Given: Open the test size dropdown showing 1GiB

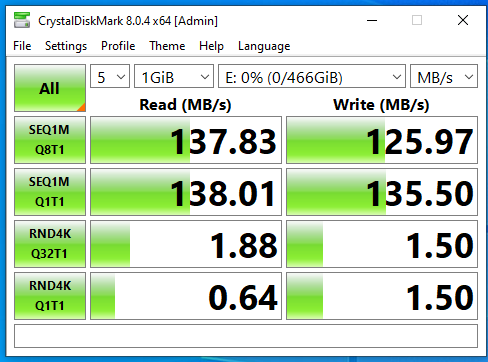Looking at the screenshot, I should 174,76.
